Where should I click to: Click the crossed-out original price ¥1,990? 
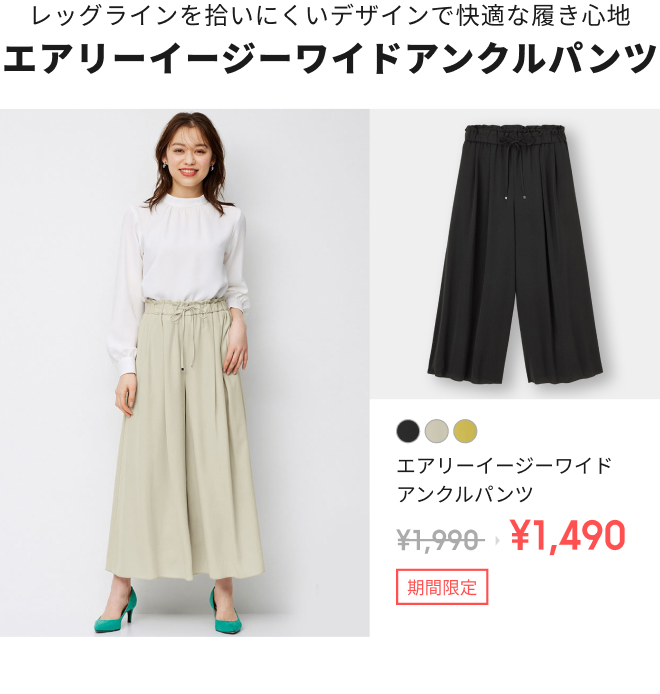(440, 540)
